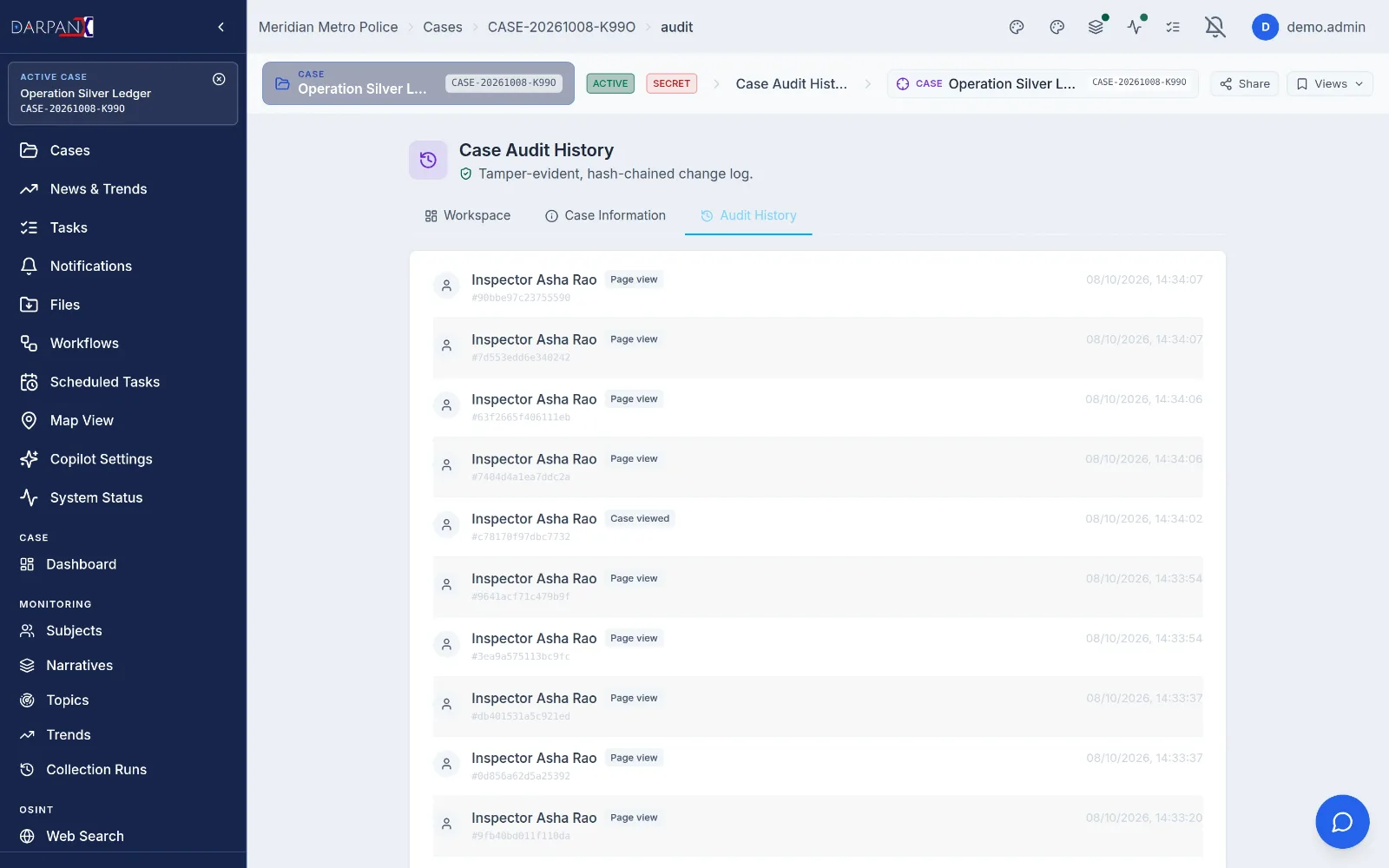
Task: Click the layers stack icon in top bar
Action: pos(1096,27)
